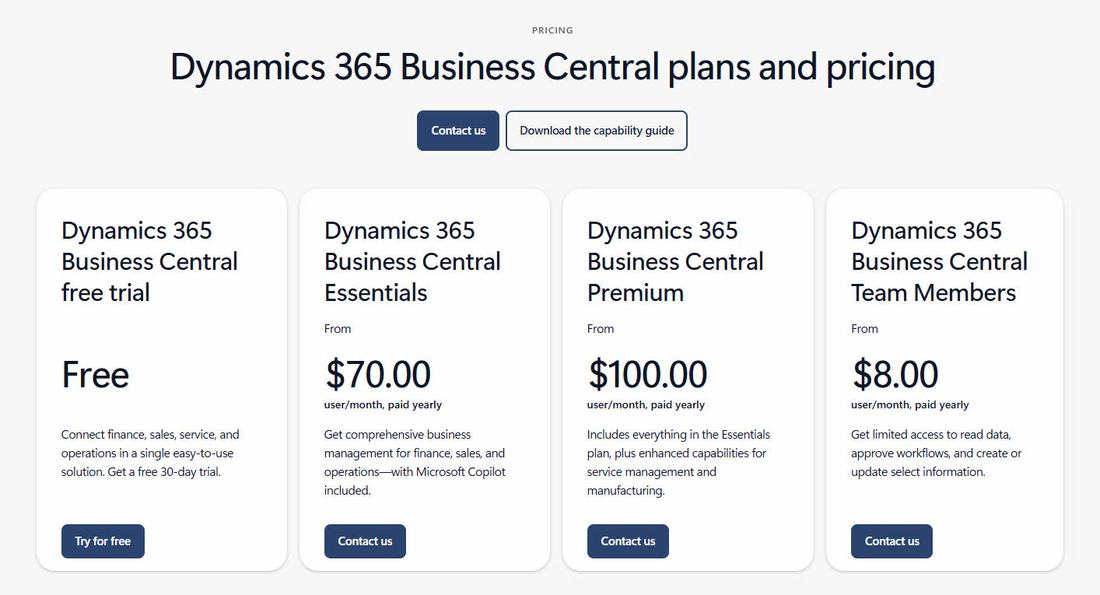
Task: Contact us about the Team Members plan
Action: tap(892, 541)
